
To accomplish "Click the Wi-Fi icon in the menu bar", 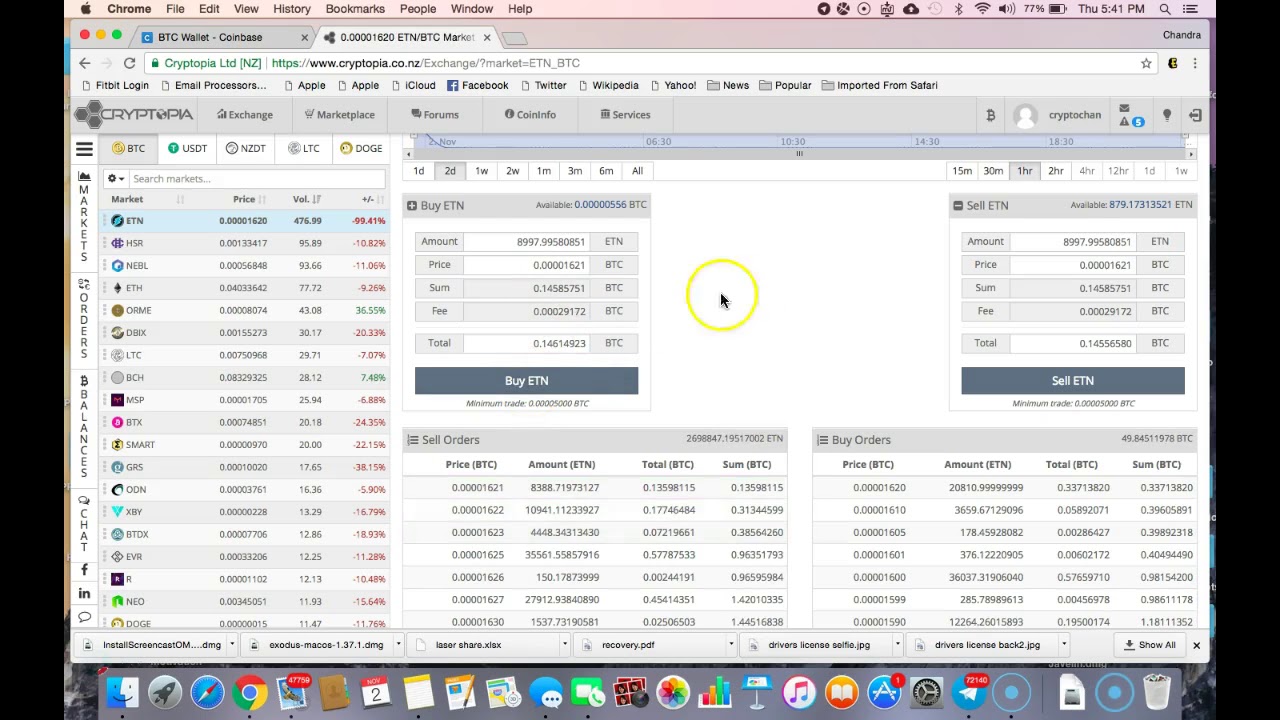I will pyautogui.click(x=983, y=9).
